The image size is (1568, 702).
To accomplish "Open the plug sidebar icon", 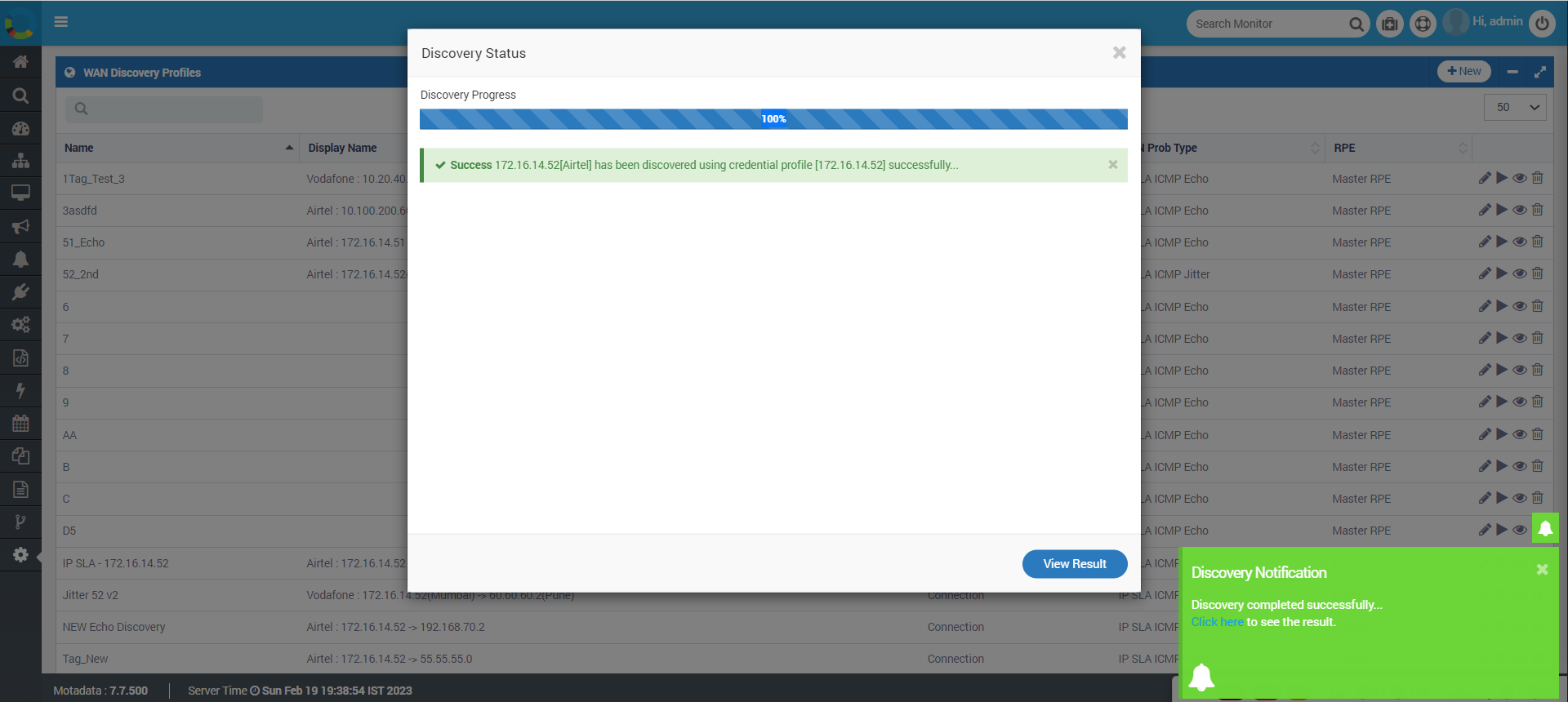I will [20, 291].
